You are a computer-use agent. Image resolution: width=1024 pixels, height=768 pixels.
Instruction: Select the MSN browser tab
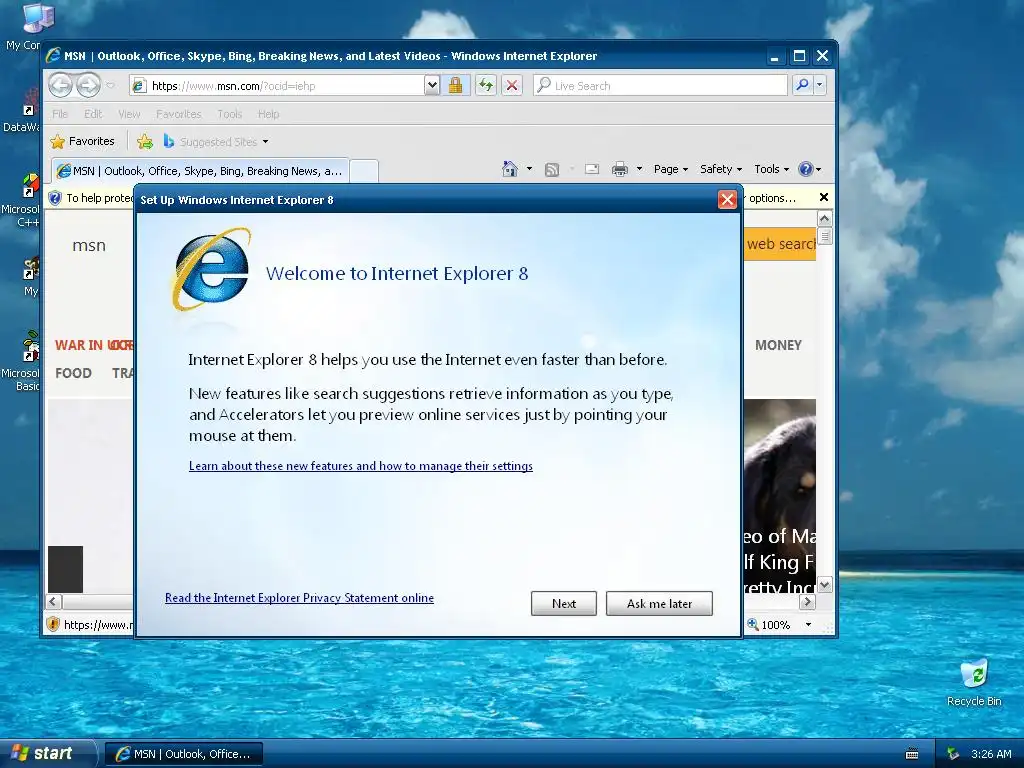200,170
